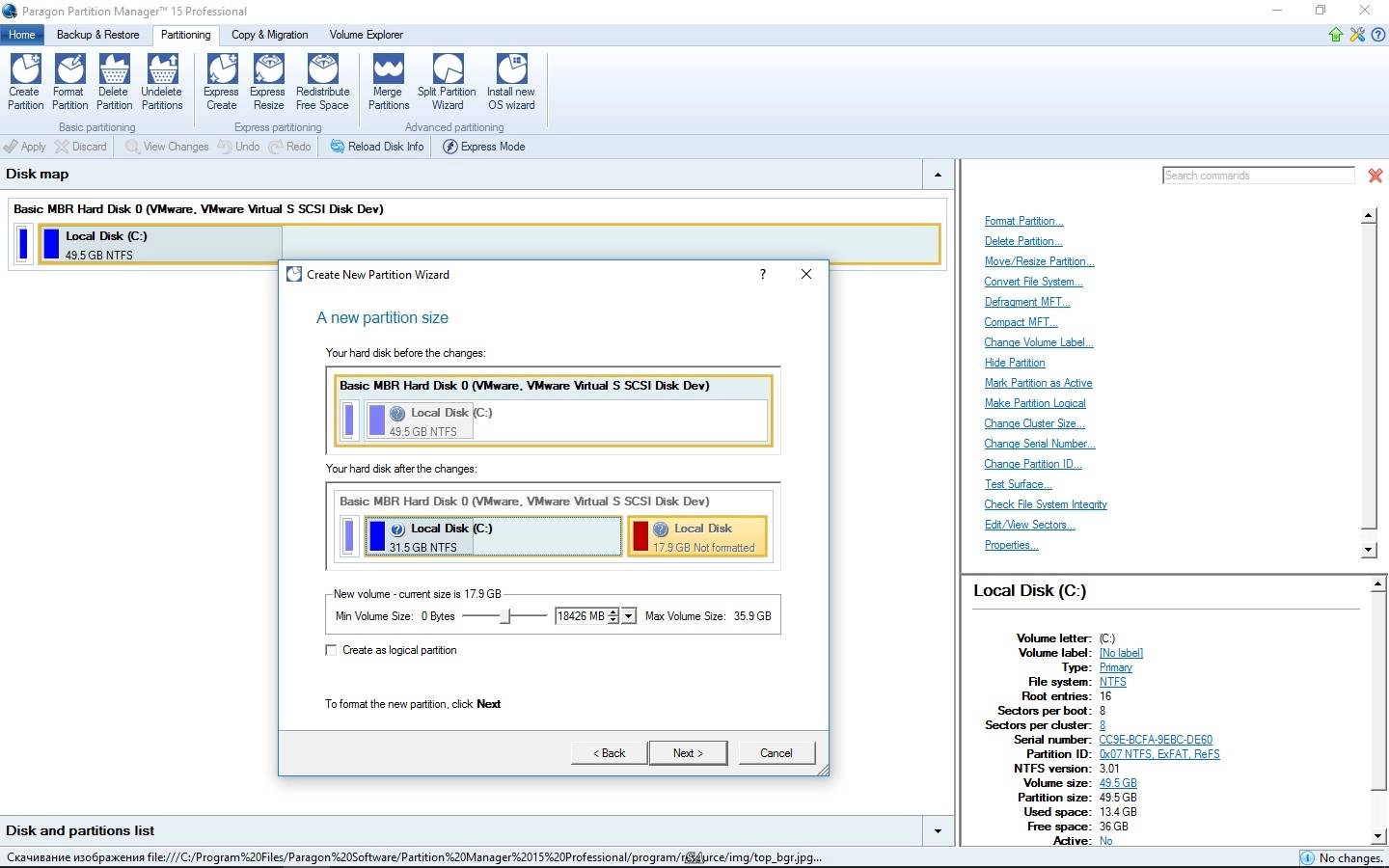
Task: Open Split Partition Wizard
Action: point(447,81)
